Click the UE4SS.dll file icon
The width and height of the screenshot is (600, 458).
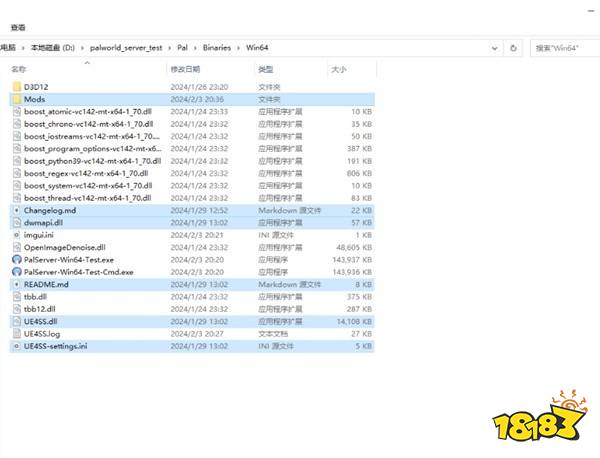tap(16, 321)
